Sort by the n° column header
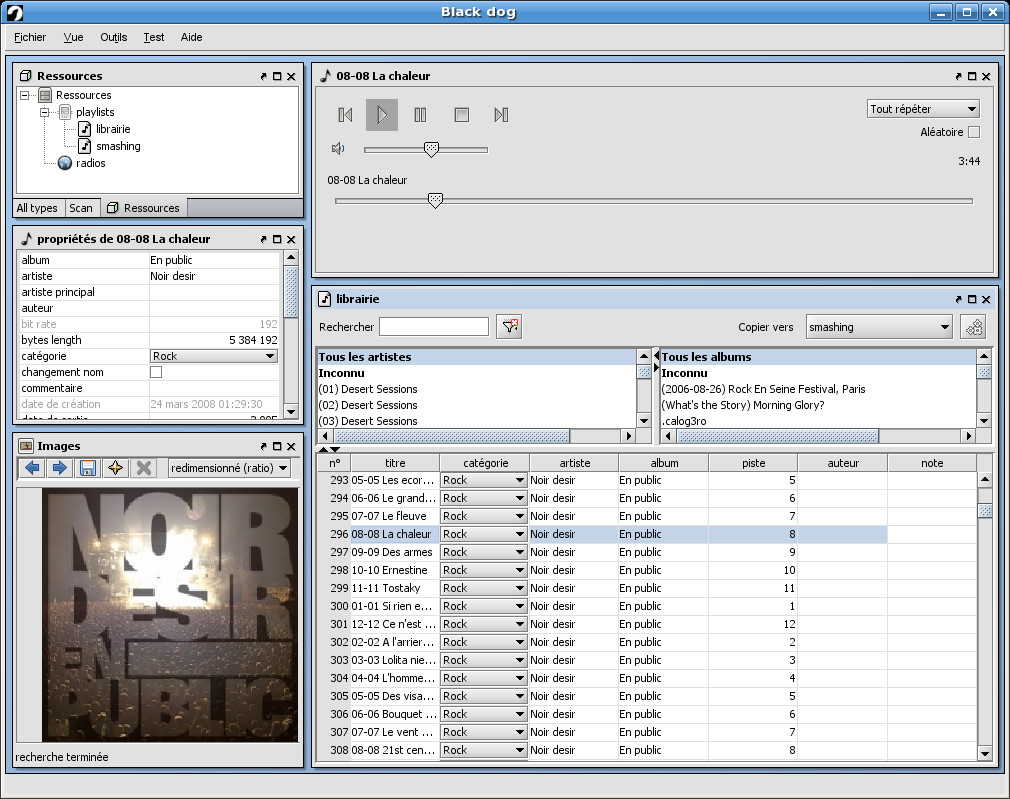The width and height of the screenshot is (1010, 799). click(x=334, y=463)
